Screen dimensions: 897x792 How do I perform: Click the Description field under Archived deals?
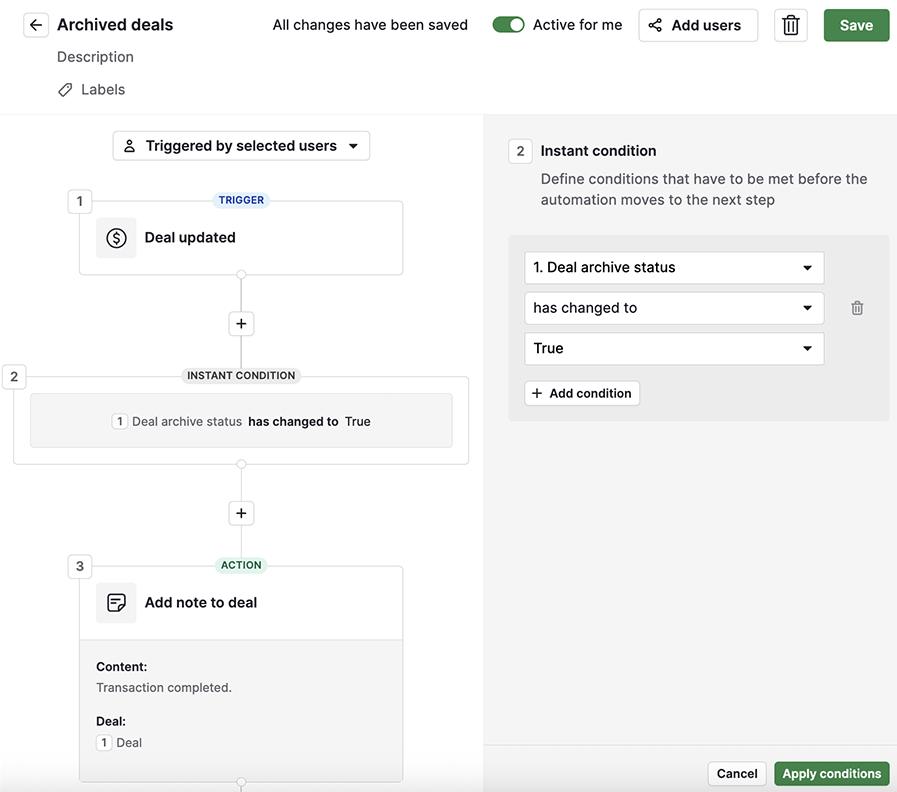pos(95,57)
